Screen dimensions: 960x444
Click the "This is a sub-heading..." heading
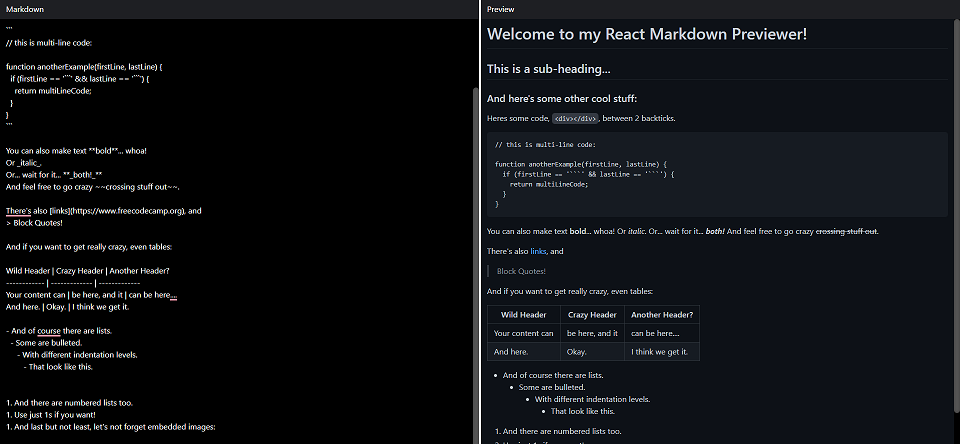click(x=549, y=69)
